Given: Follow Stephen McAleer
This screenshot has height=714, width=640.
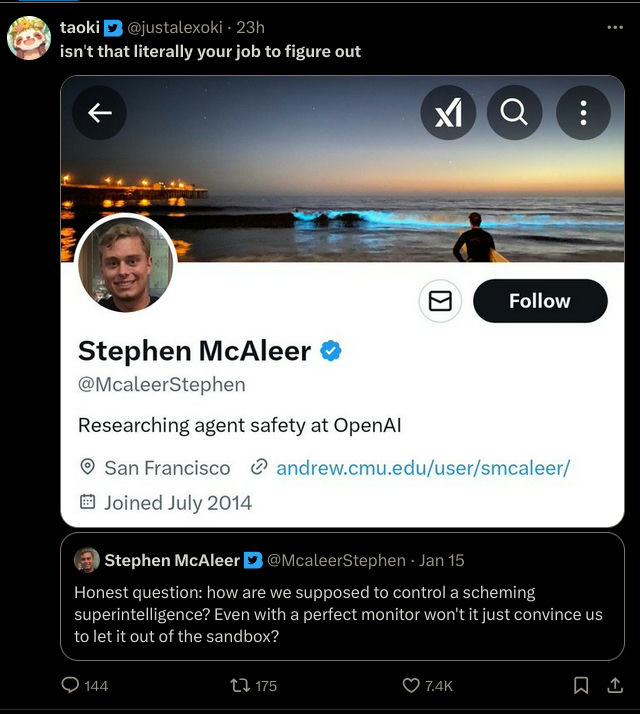Looking at the screenshot, I should [540, 301].
